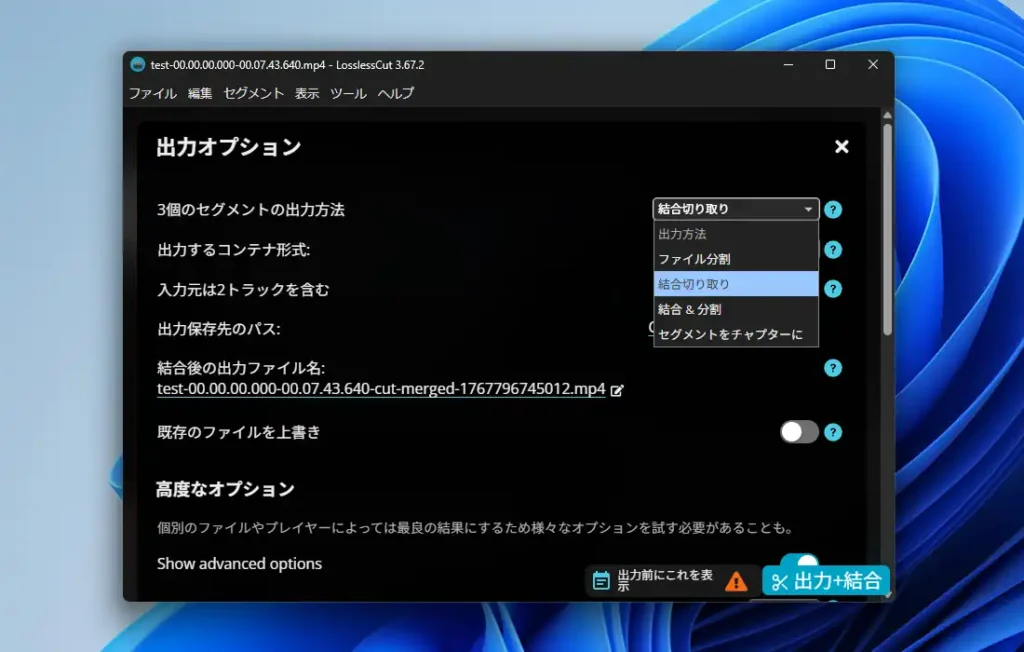The height and width of the screenshot is (652, 1024).
Task: Click edit icon beside merged output filename
Action: 617,390
